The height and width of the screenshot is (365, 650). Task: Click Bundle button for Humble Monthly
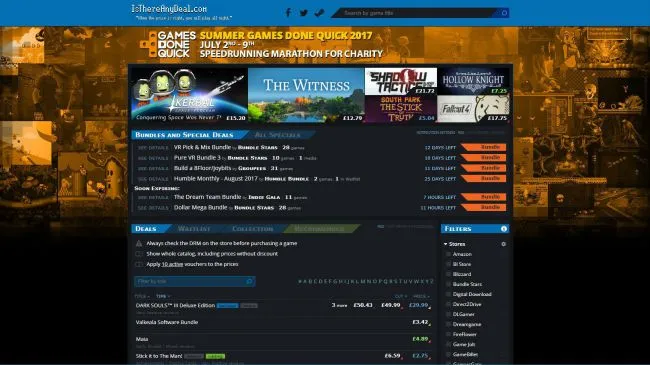484,178
